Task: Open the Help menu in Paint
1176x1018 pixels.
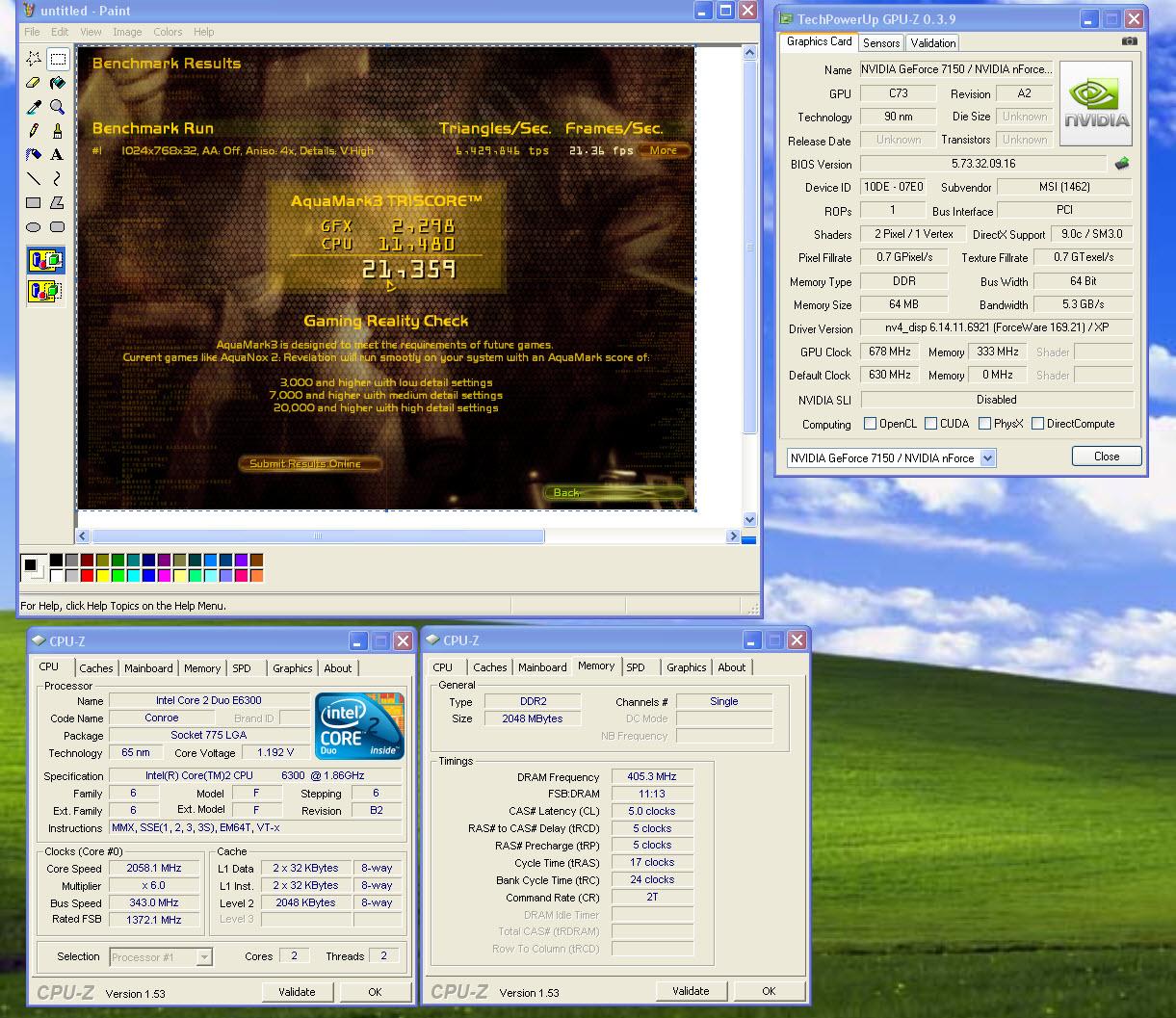Action: 203,32
